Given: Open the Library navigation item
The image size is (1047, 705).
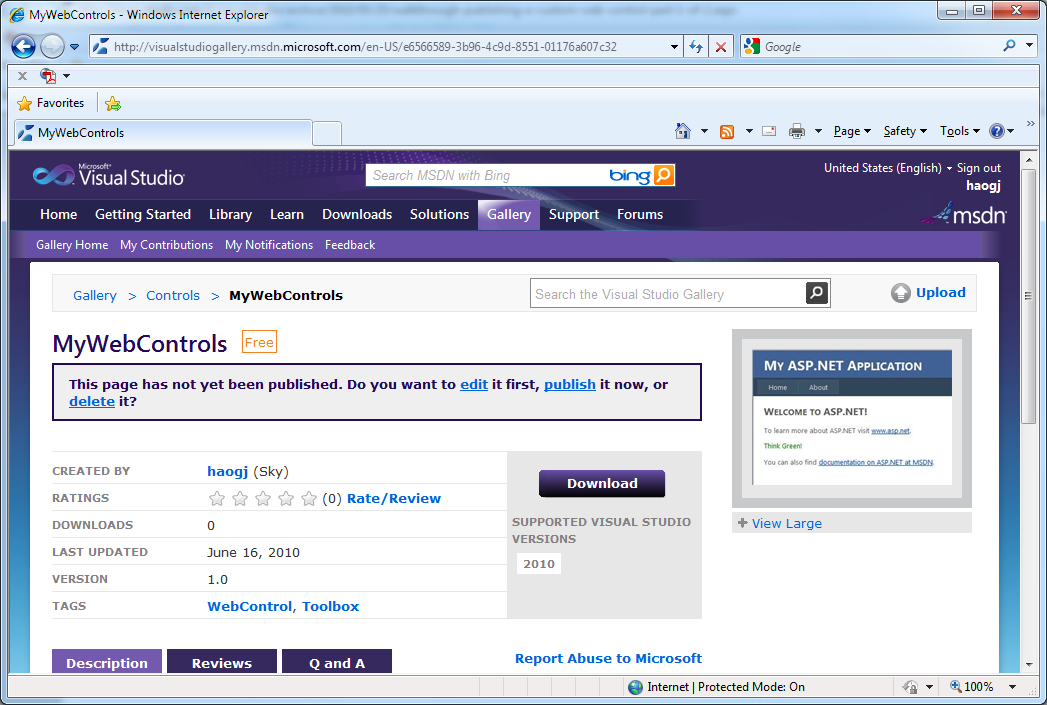Looking at the screenshot, I should coord(230,214).
